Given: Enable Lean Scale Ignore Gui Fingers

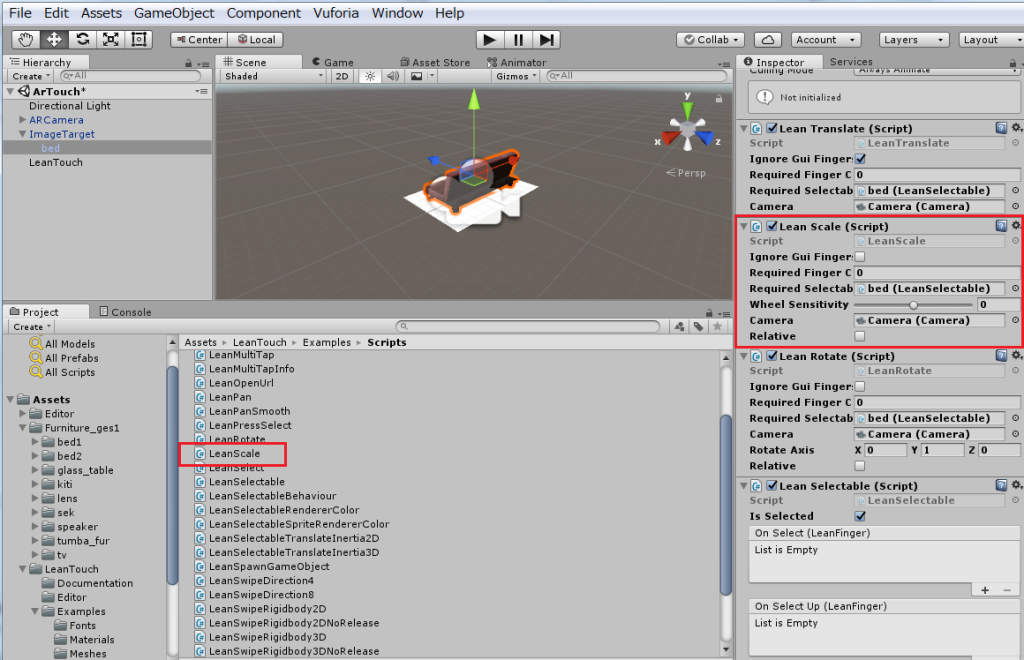Looking at the screenshot, I should (x=860, y=257).
